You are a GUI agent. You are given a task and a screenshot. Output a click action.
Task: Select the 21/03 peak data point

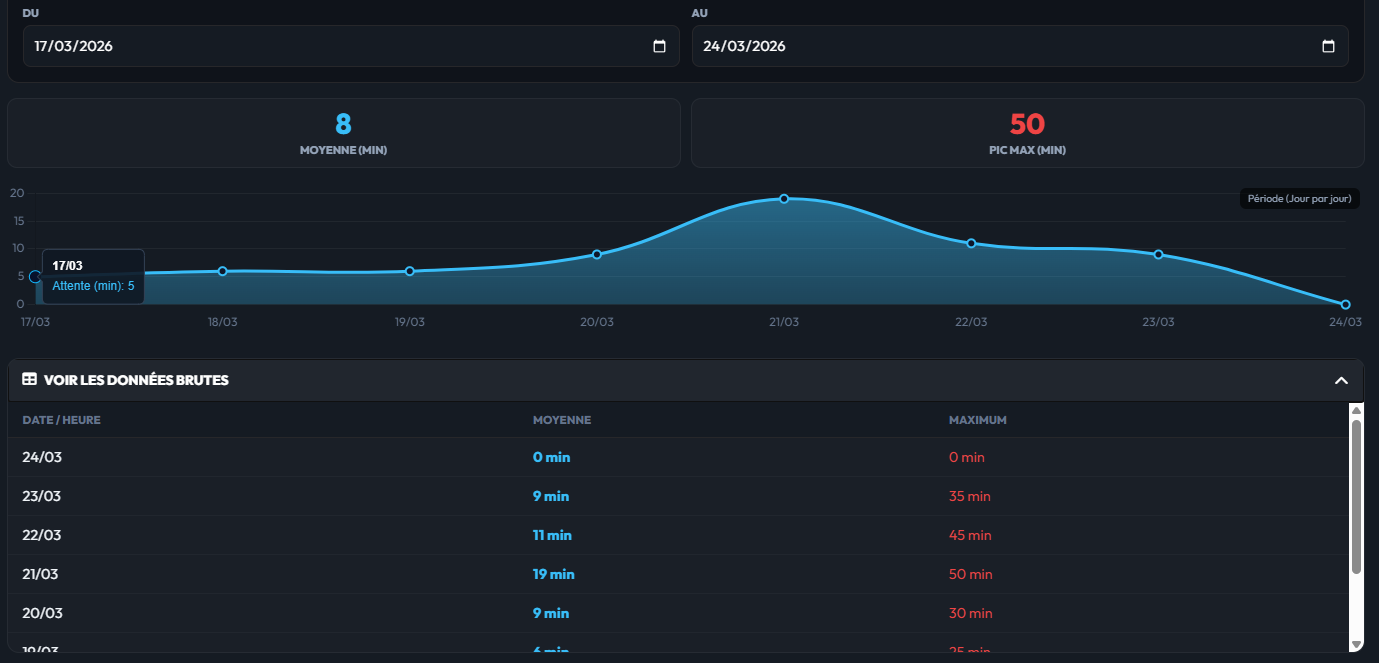pos(784,199)
